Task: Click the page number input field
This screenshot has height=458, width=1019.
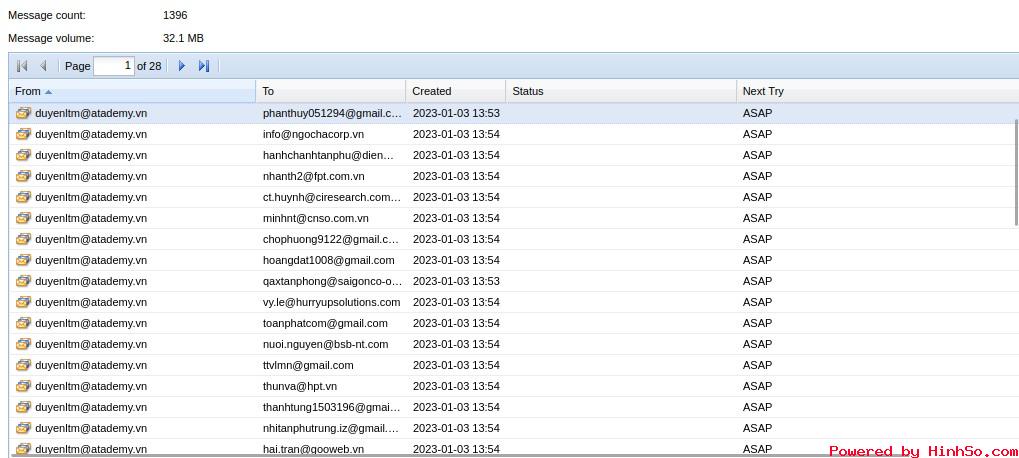Action: 114,66
